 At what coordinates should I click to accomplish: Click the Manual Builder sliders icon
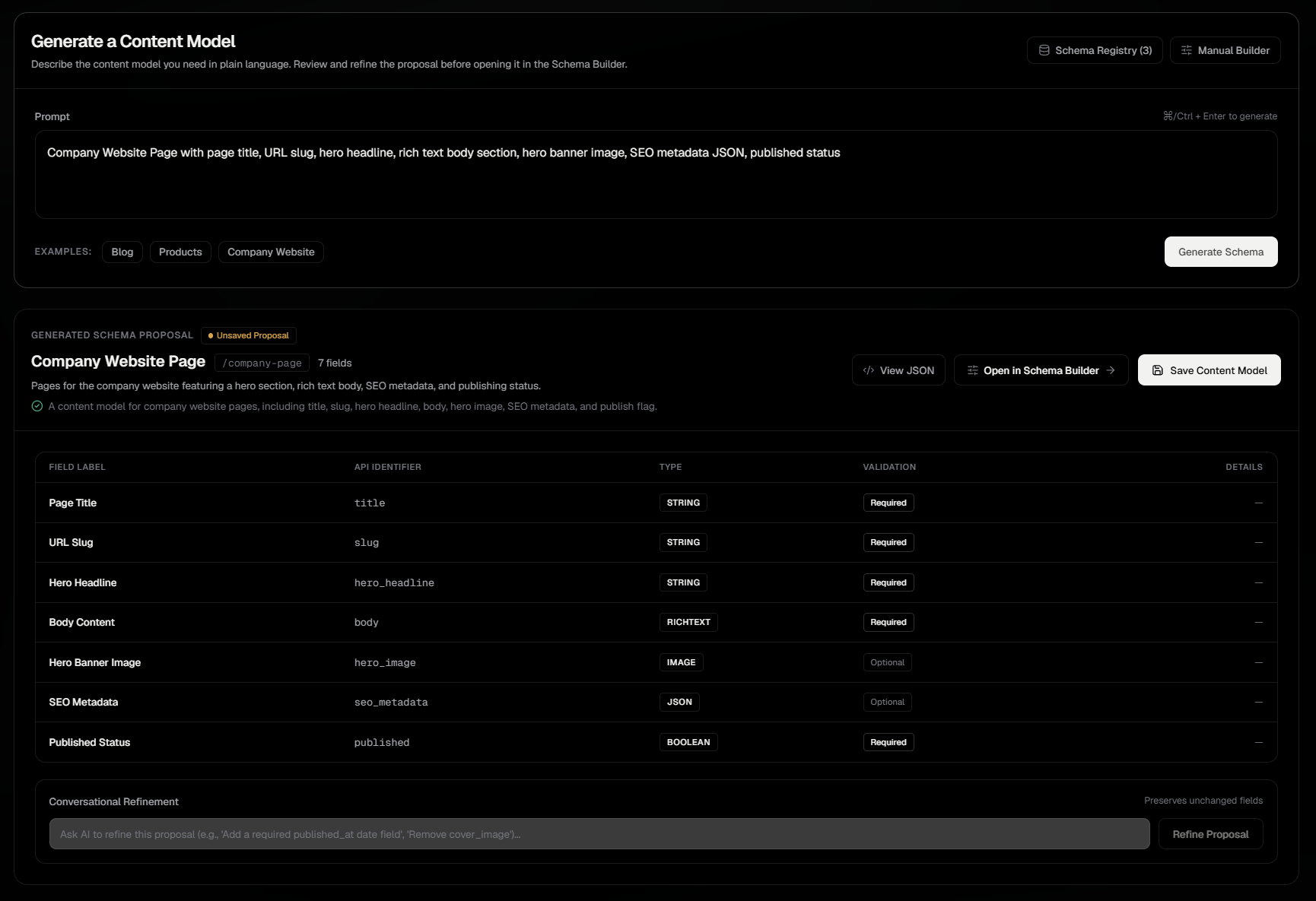tap(1186, 50)
